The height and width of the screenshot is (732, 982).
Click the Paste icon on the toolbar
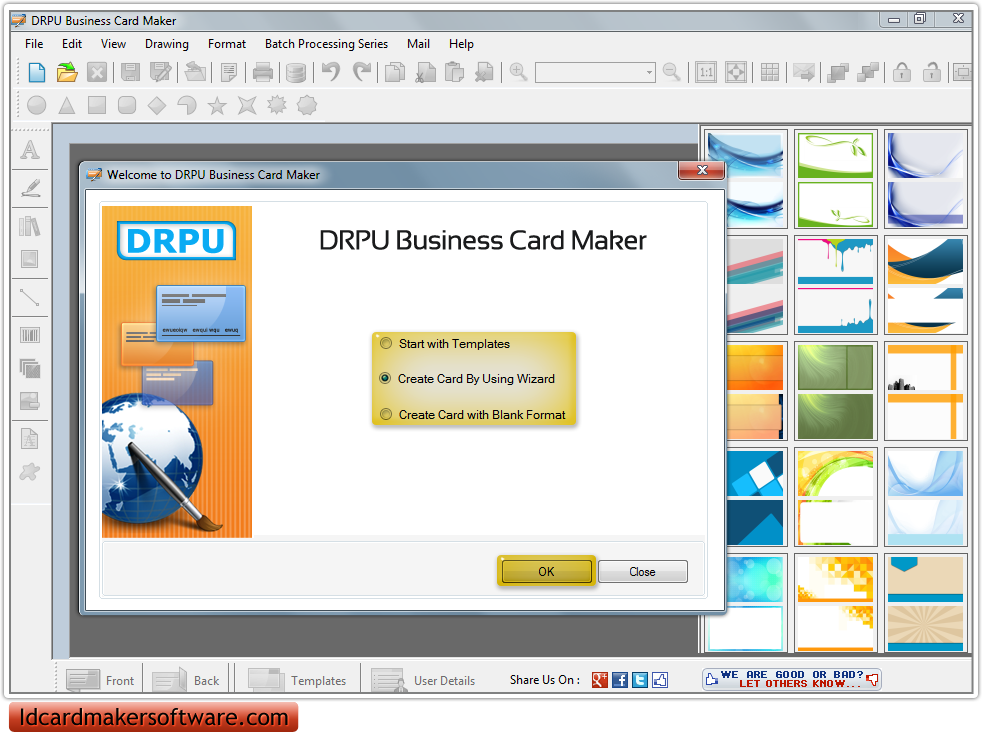click(454, 72)
